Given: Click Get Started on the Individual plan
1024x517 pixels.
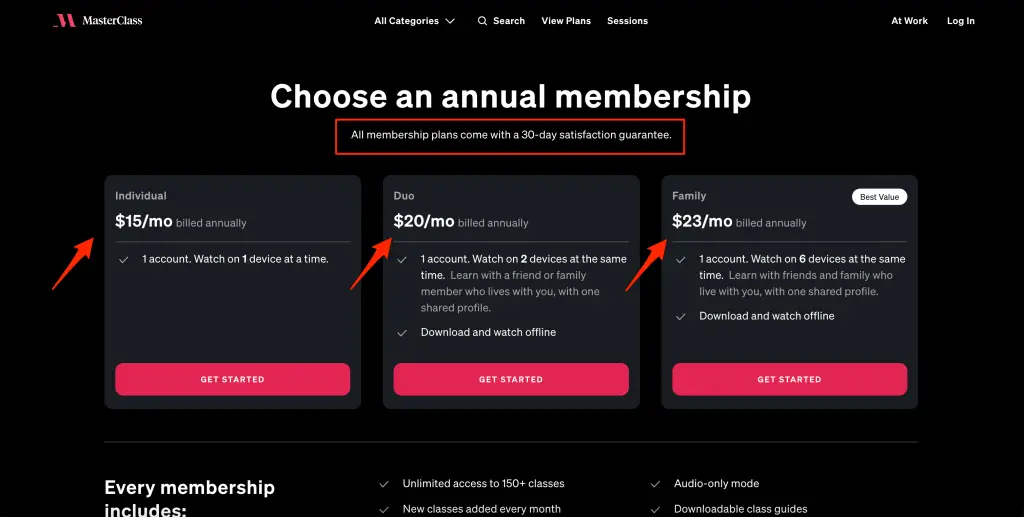Looking at the screenshot, I should click(x=232, y=379).
